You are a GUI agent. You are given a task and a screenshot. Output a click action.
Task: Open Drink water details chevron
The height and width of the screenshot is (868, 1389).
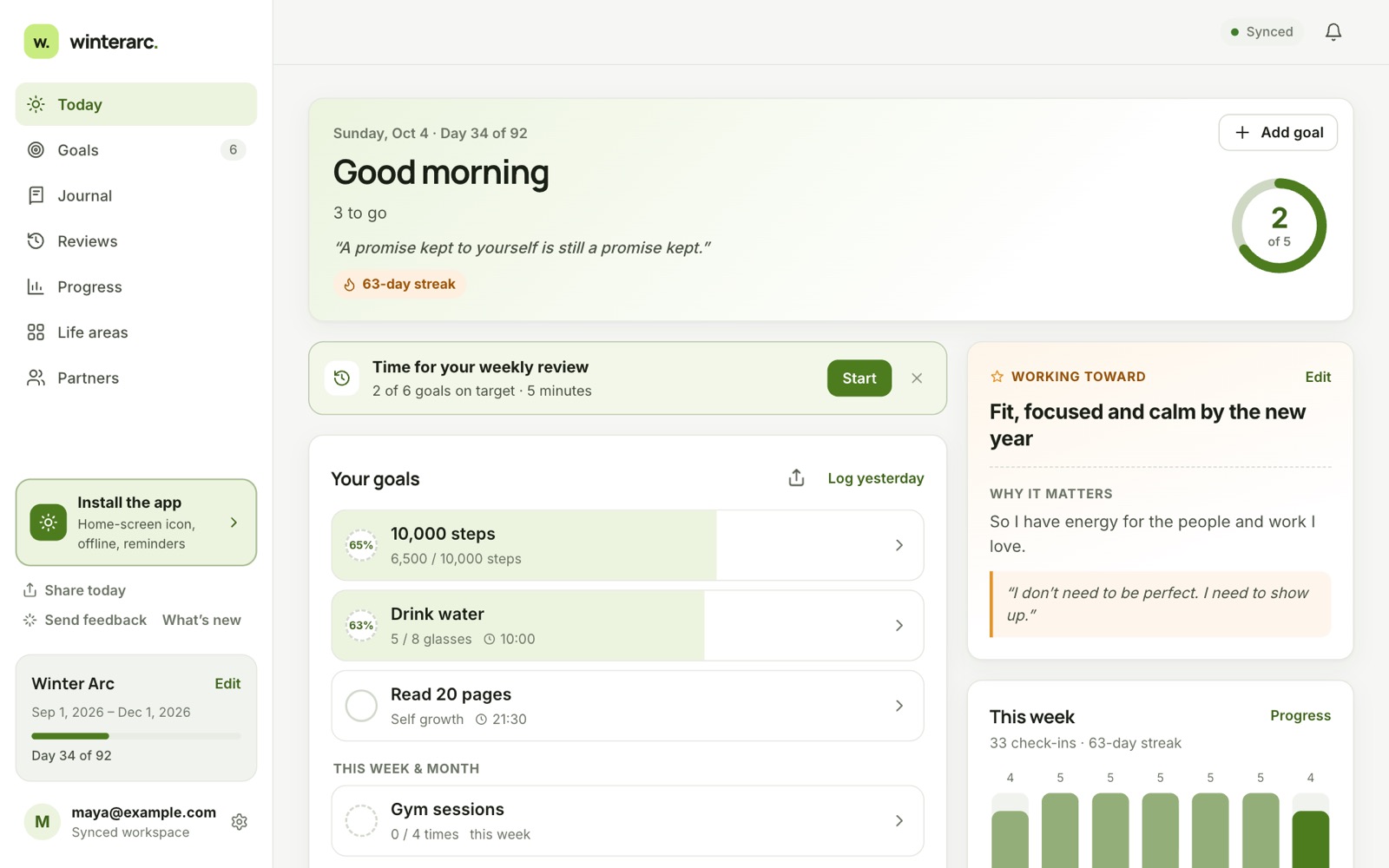coord(899,626)
